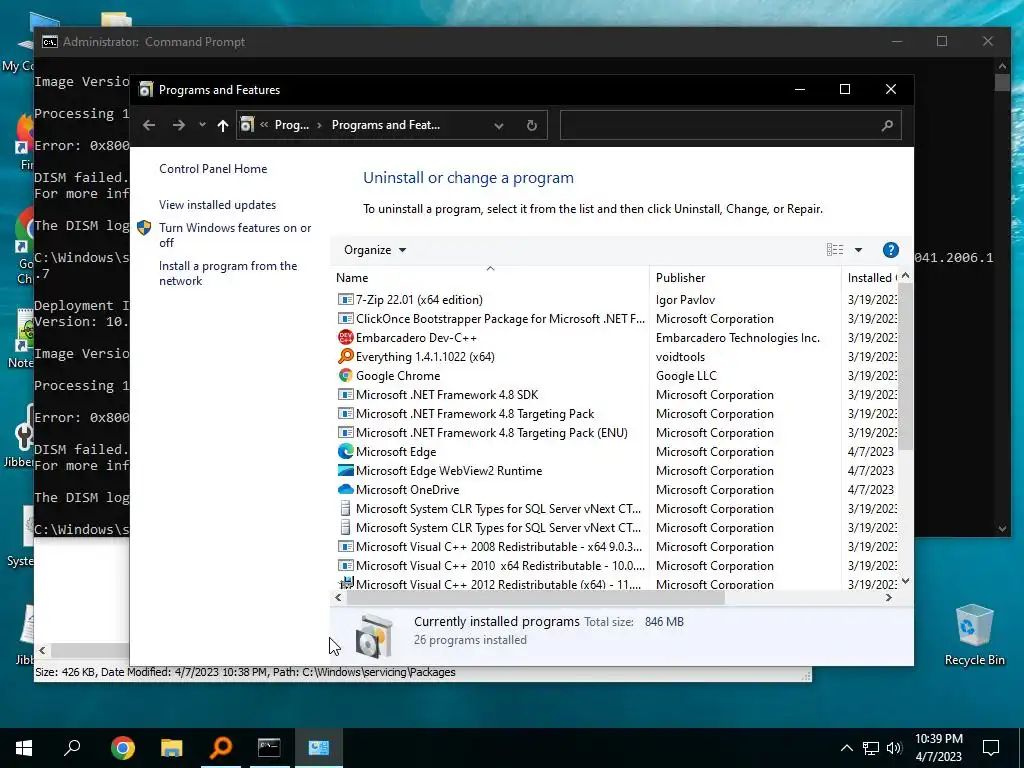Expand the address bar history dropdown
The height and width of the screenshot is (768, 1024).
[498, 125]
